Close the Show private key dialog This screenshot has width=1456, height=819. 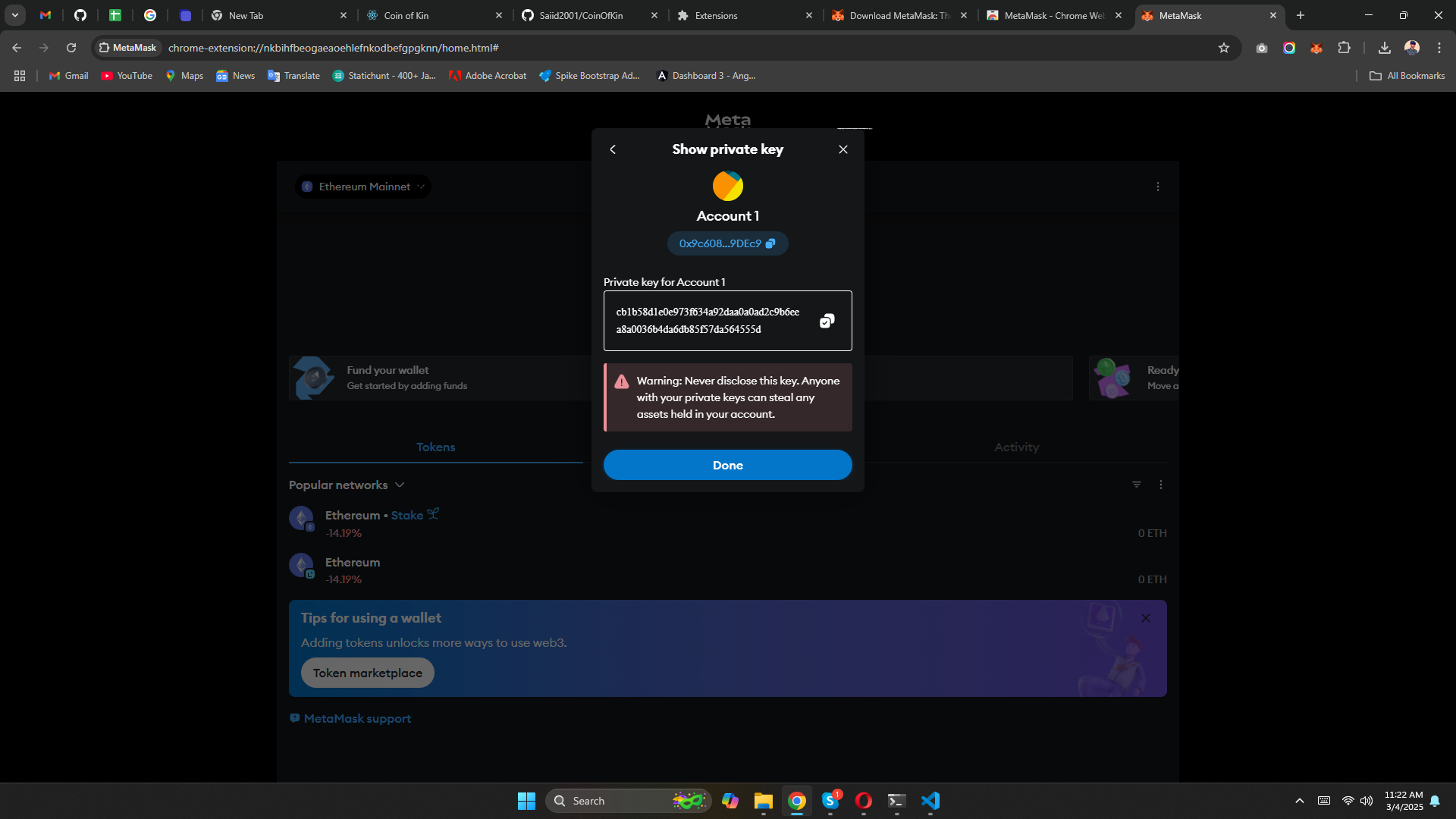click(843, 149)
